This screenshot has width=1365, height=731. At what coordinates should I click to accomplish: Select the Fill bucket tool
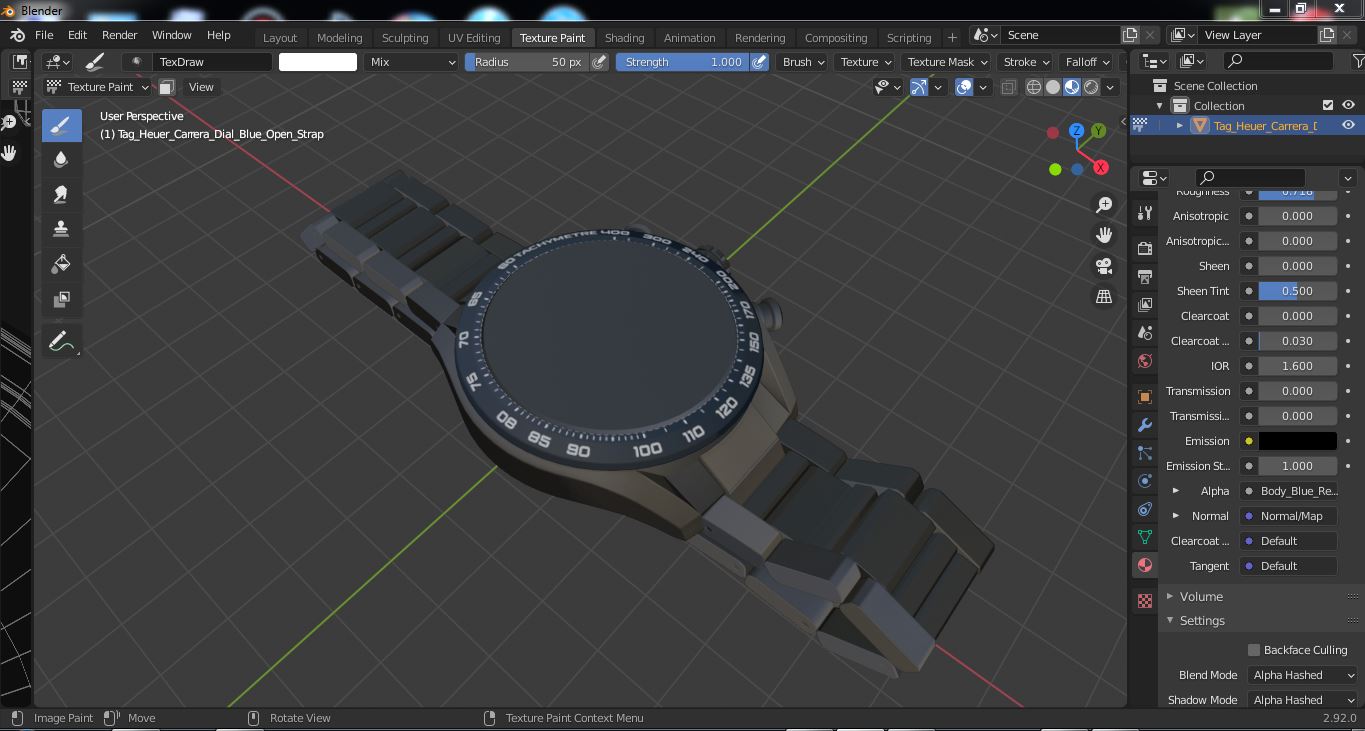pyautogui.click(x=61, y=264)
